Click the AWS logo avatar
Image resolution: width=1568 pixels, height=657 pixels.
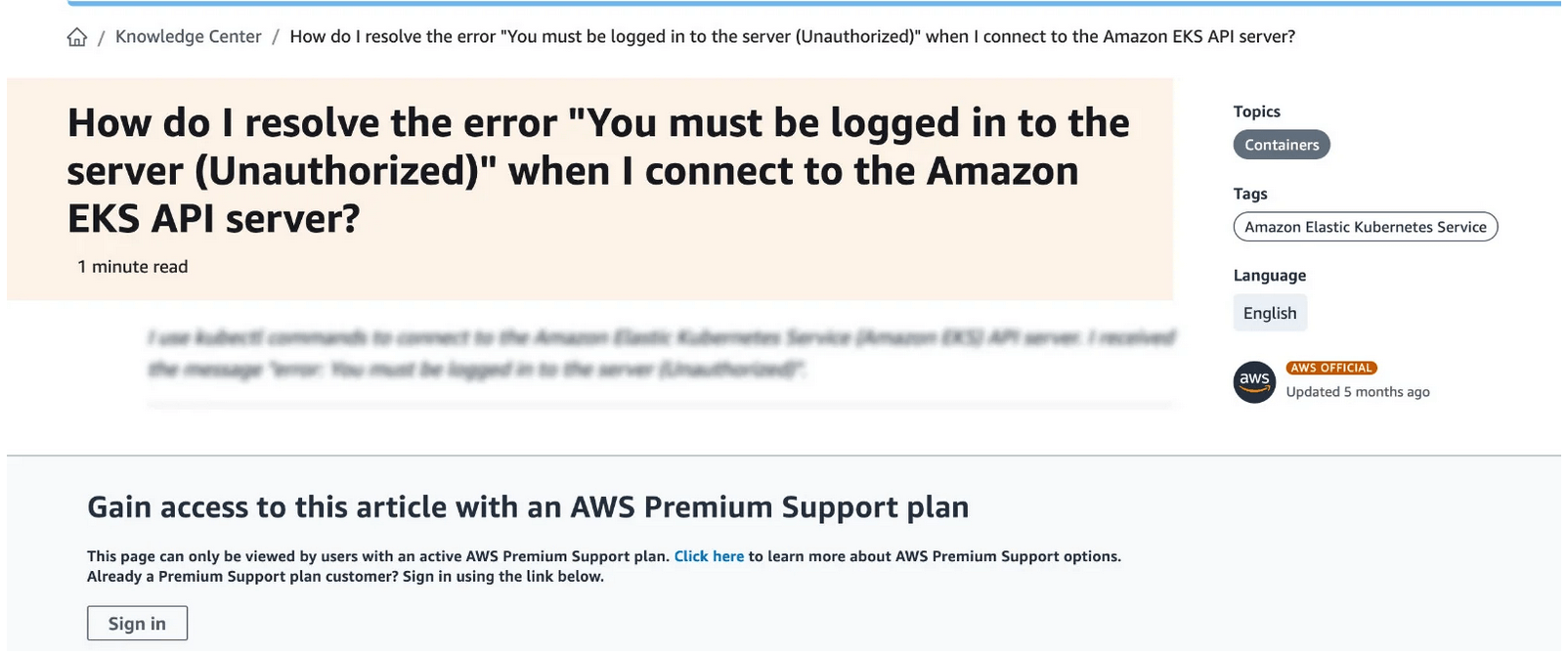click(x=1253, y=381)
